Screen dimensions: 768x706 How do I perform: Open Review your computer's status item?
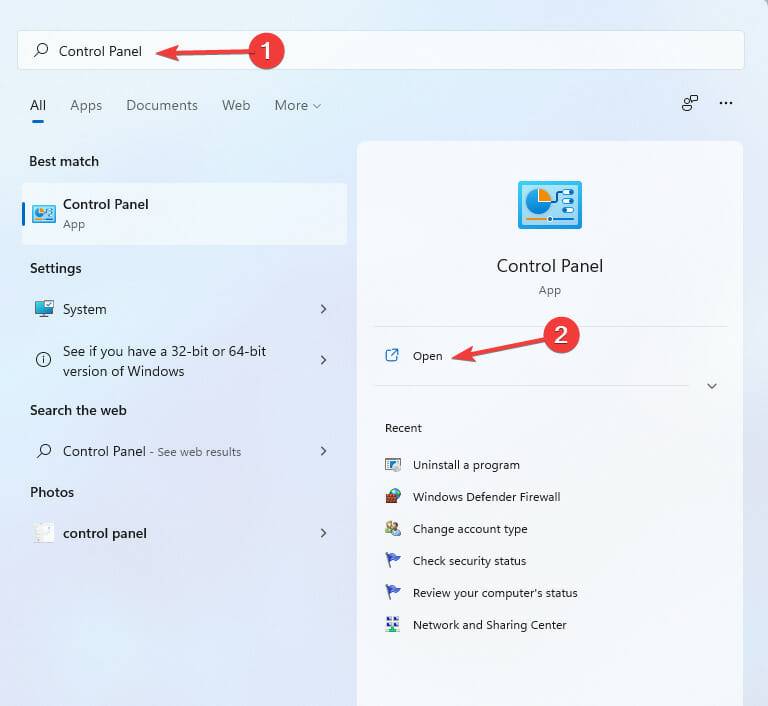click(x=495, y=593)
